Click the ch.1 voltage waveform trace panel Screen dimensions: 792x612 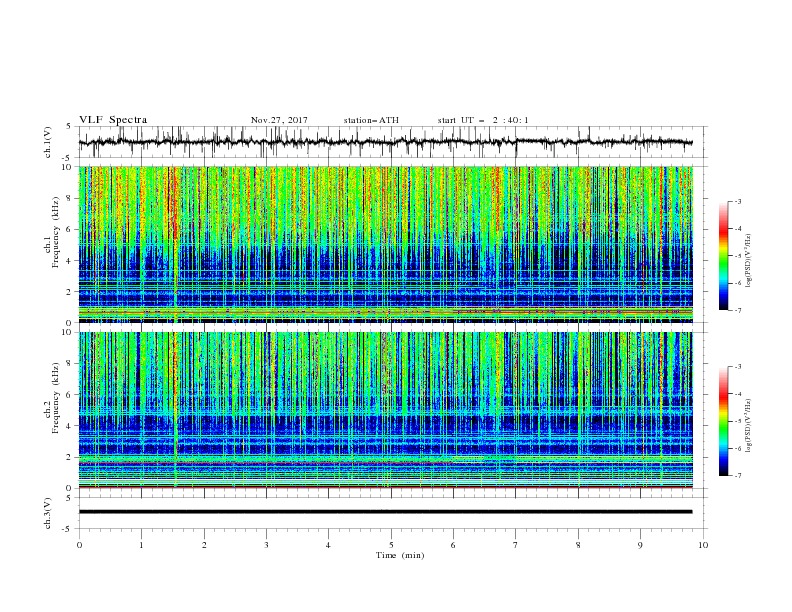(x=392, y=142)
